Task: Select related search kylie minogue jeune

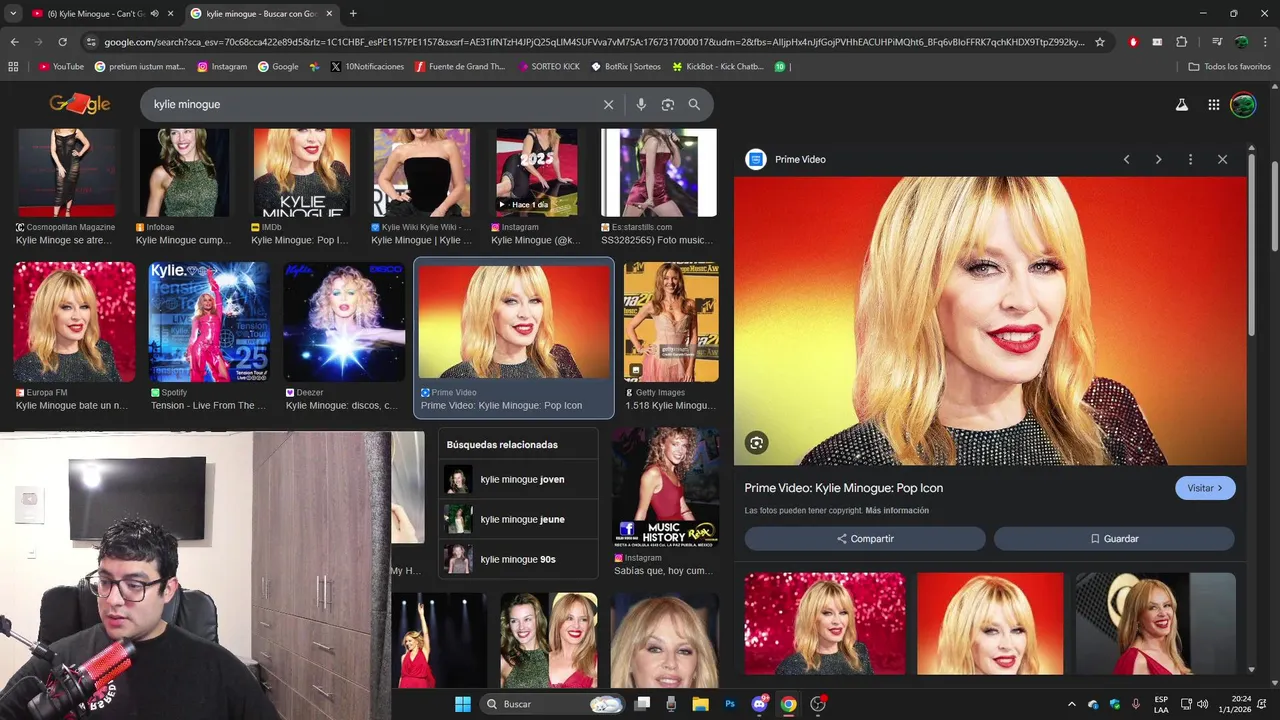Action: (x=518, y=519)
